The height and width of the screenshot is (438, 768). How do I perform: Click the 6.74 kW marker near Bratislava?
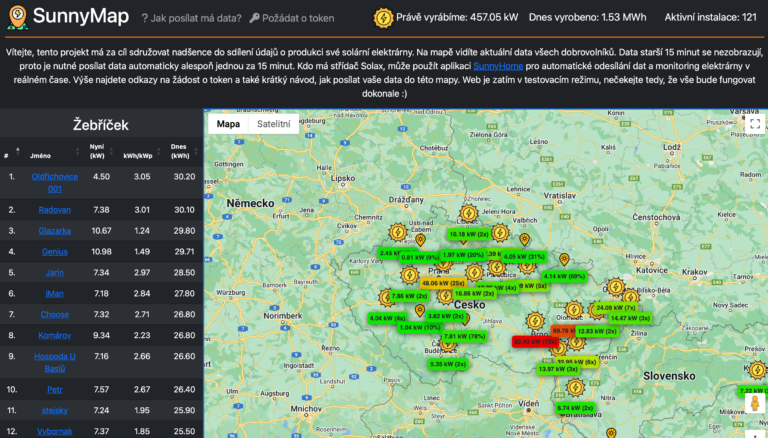coord(575,407)
